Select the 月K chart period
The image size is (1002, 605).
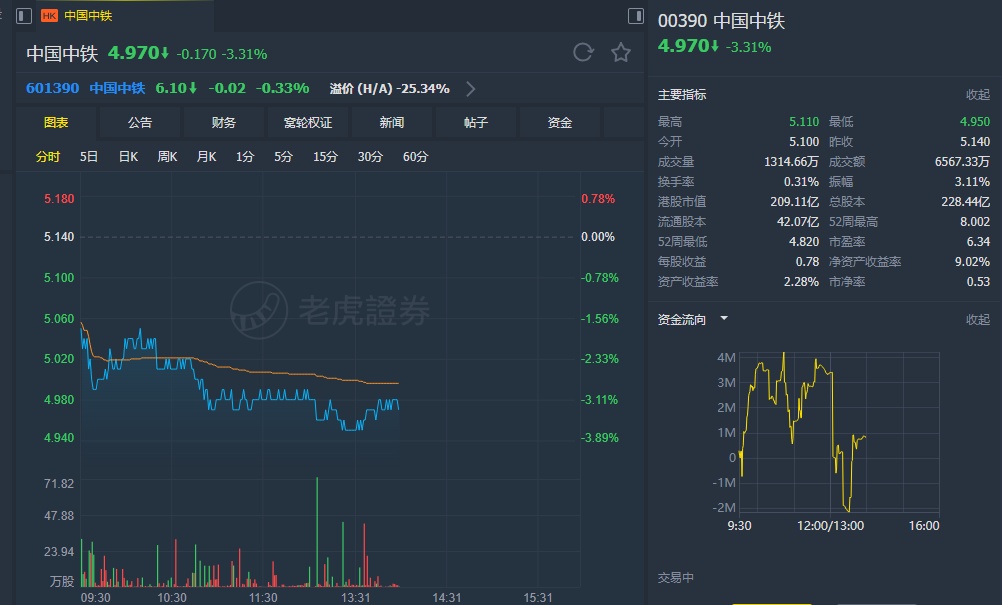(x=206, y=157)
